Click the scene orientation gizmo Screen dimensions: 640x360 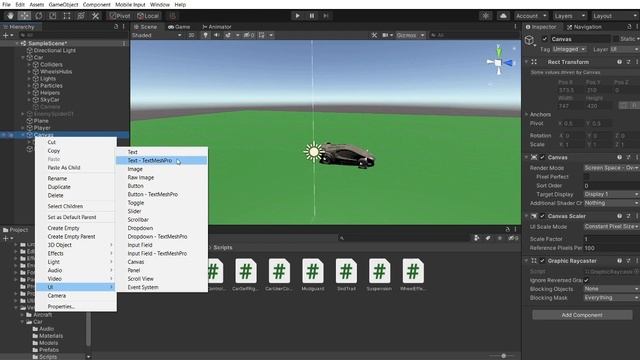(499, 62)
